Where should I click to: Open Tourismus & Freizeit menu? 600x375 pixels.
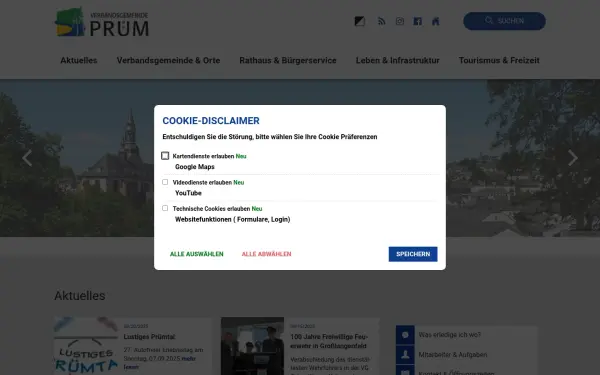499,60
